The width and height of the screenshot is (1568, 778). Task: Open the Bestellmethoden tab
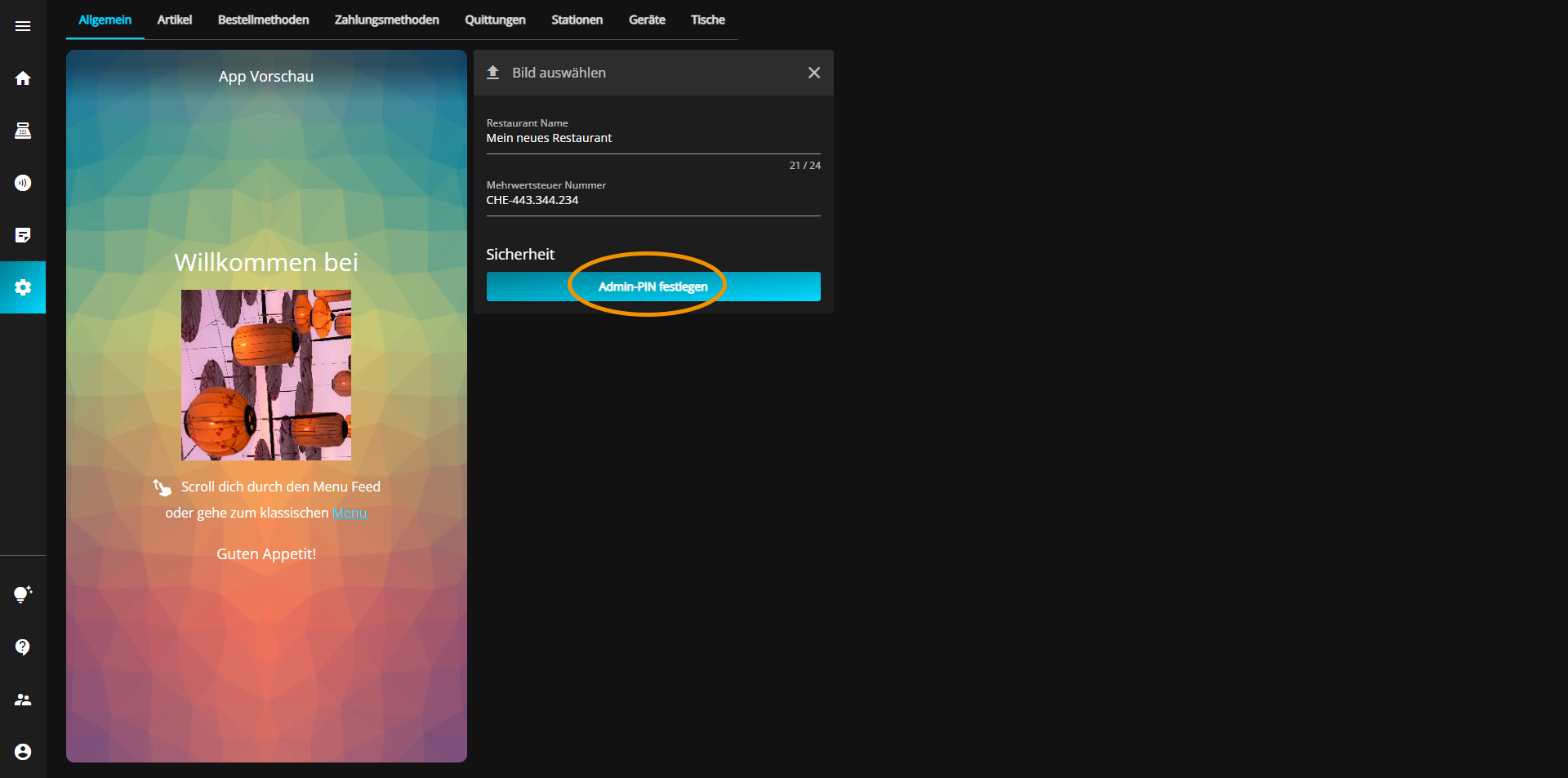click(x=264, y=20)
